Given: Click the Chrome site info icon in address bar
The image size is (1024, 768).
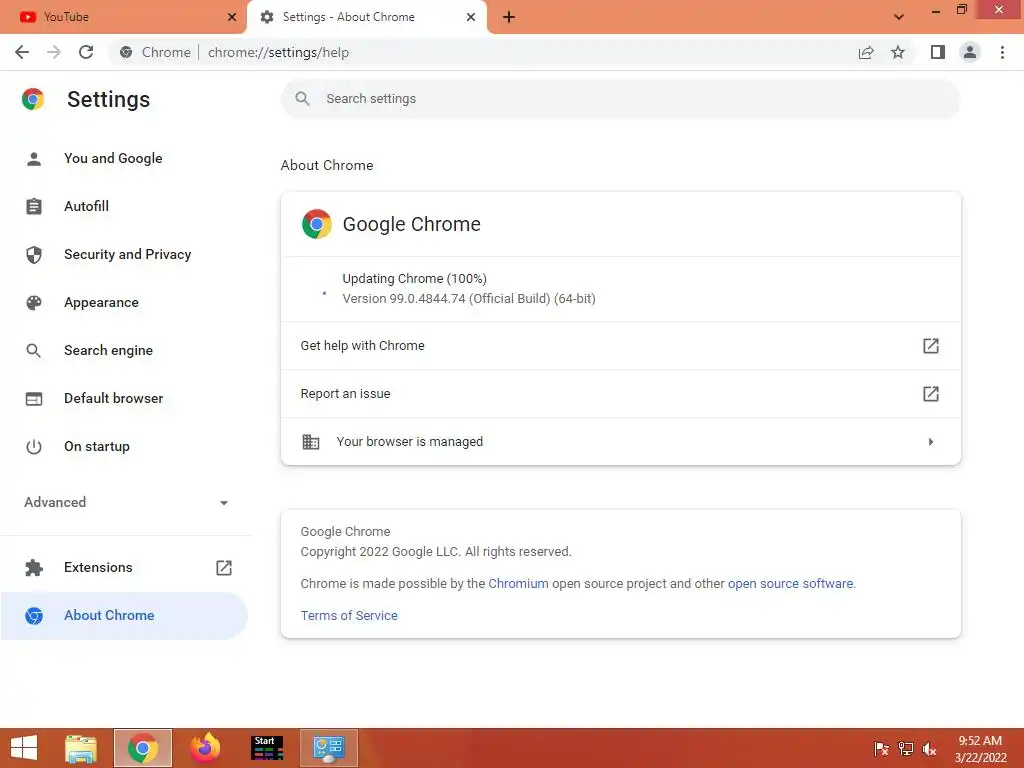Looking at the screenshot, I should click(126, 52).
